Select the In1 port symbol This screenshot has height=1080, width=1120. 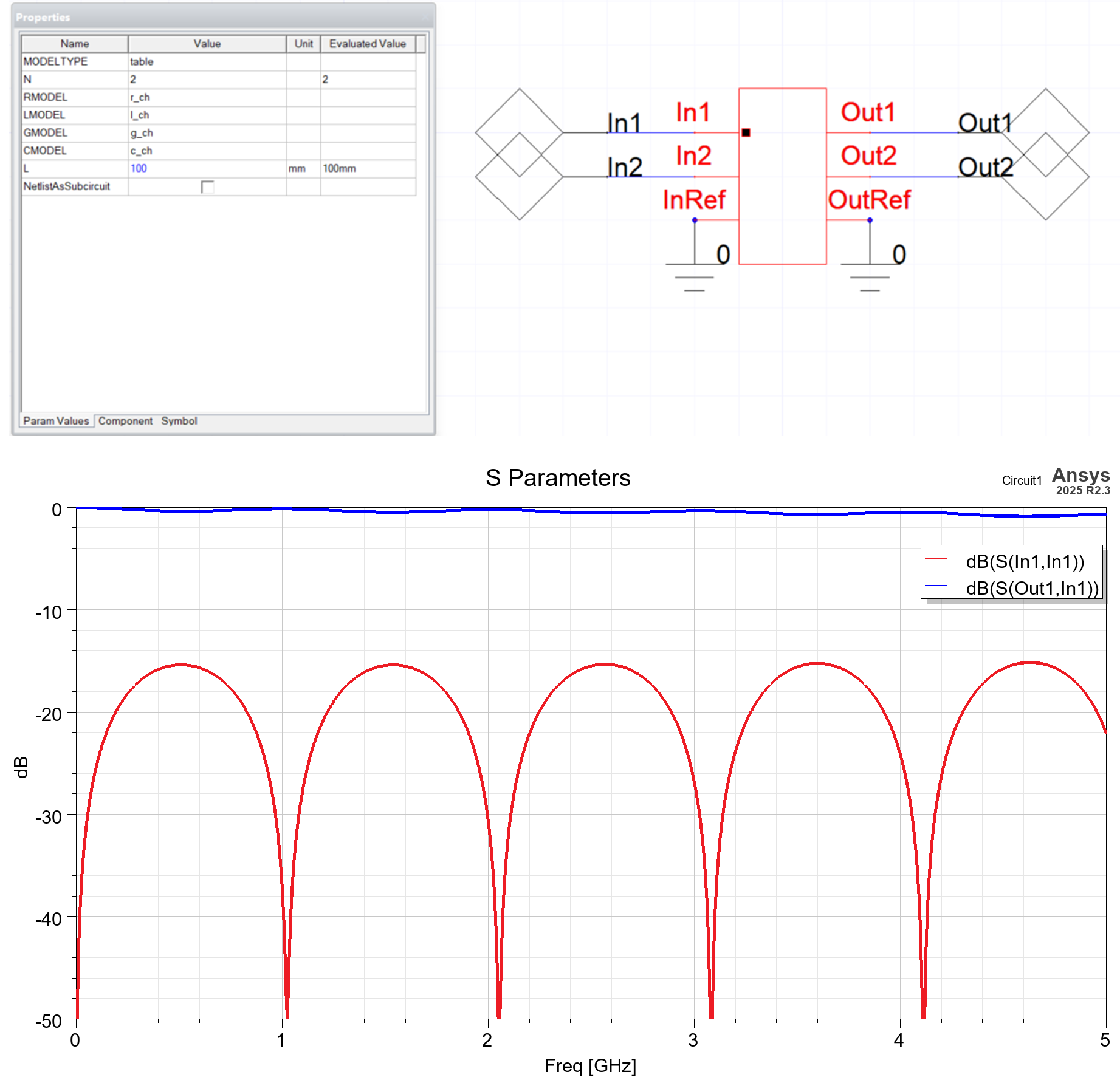[520, 131]
